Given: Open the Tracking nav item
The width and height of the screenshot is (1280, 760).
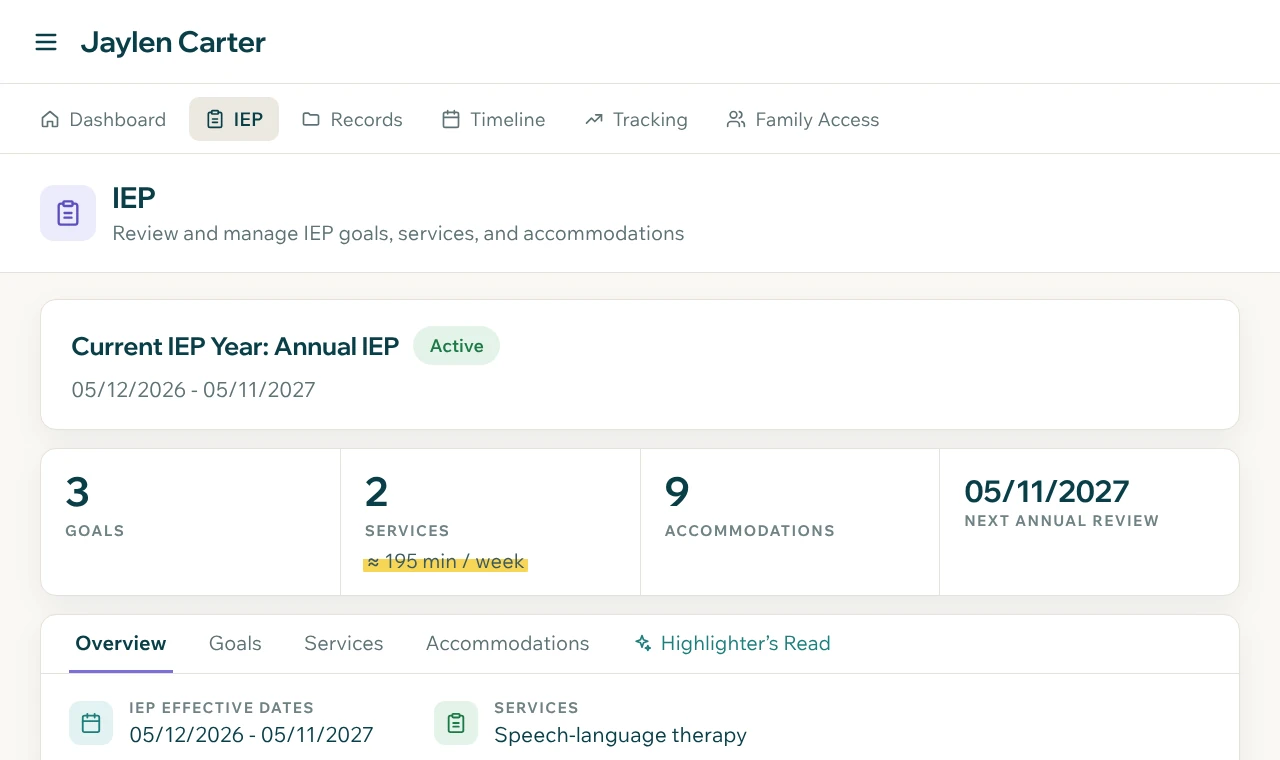Looking at the screenshot, I should pos(636,119).
